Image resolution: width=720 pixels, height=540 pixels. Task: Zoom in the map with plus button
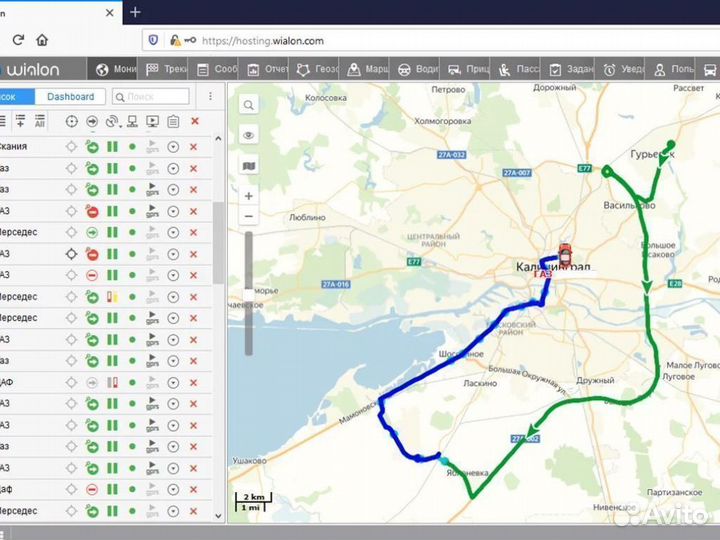tap(248, 196)
